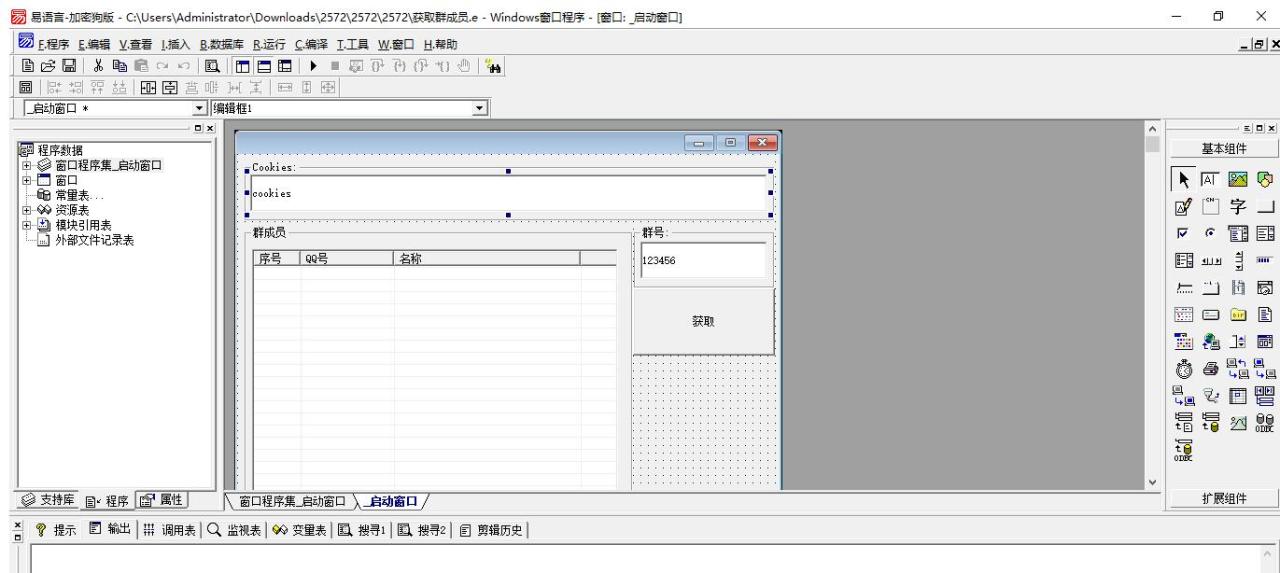The width and height of the screenshot is (1280, 573).
Task: Open the _启动窗口 window dropdown
Action: [199, 107]
